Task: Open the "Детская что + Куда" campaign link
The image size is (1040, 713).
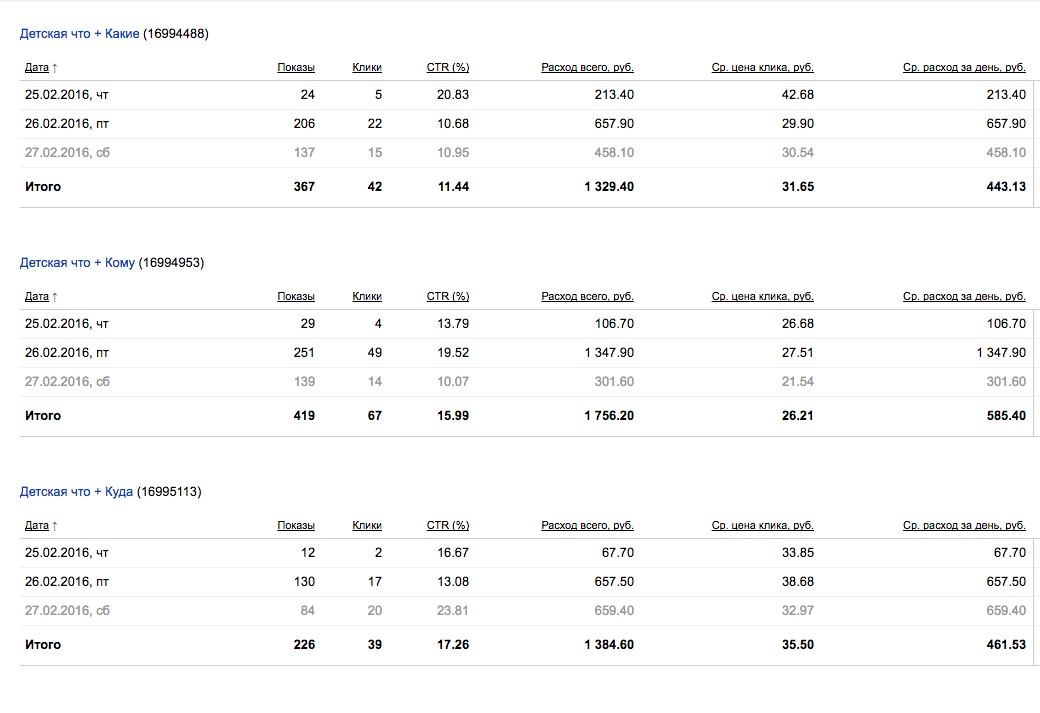Action: click(x=76, y=491)
